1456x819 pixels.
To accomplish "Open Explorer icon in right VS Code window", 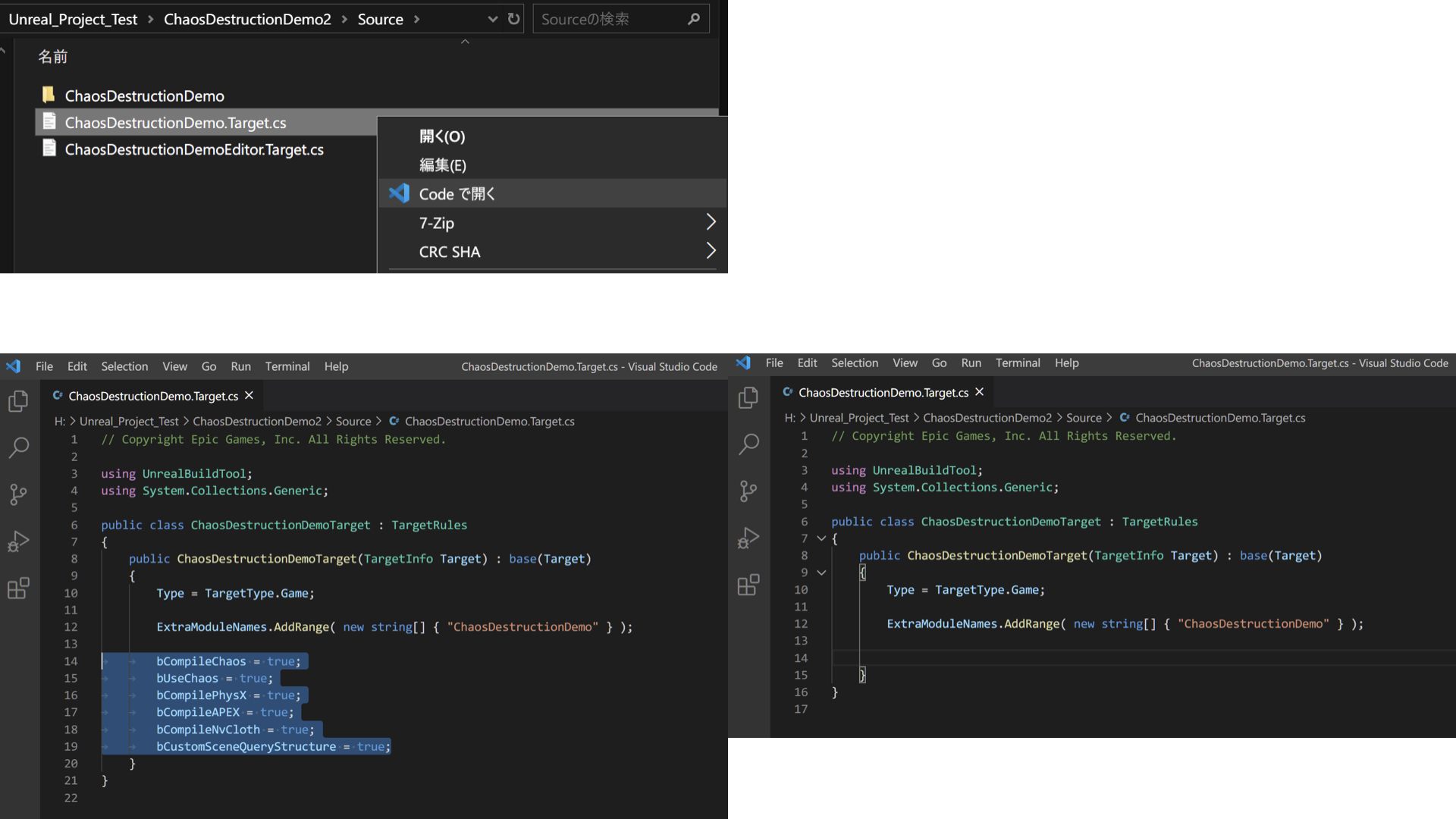I will 748,397.
